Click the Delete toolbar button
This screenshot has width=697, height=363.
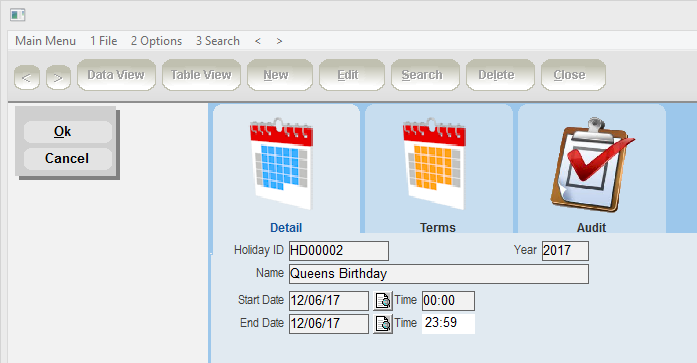tap(500, 75)
